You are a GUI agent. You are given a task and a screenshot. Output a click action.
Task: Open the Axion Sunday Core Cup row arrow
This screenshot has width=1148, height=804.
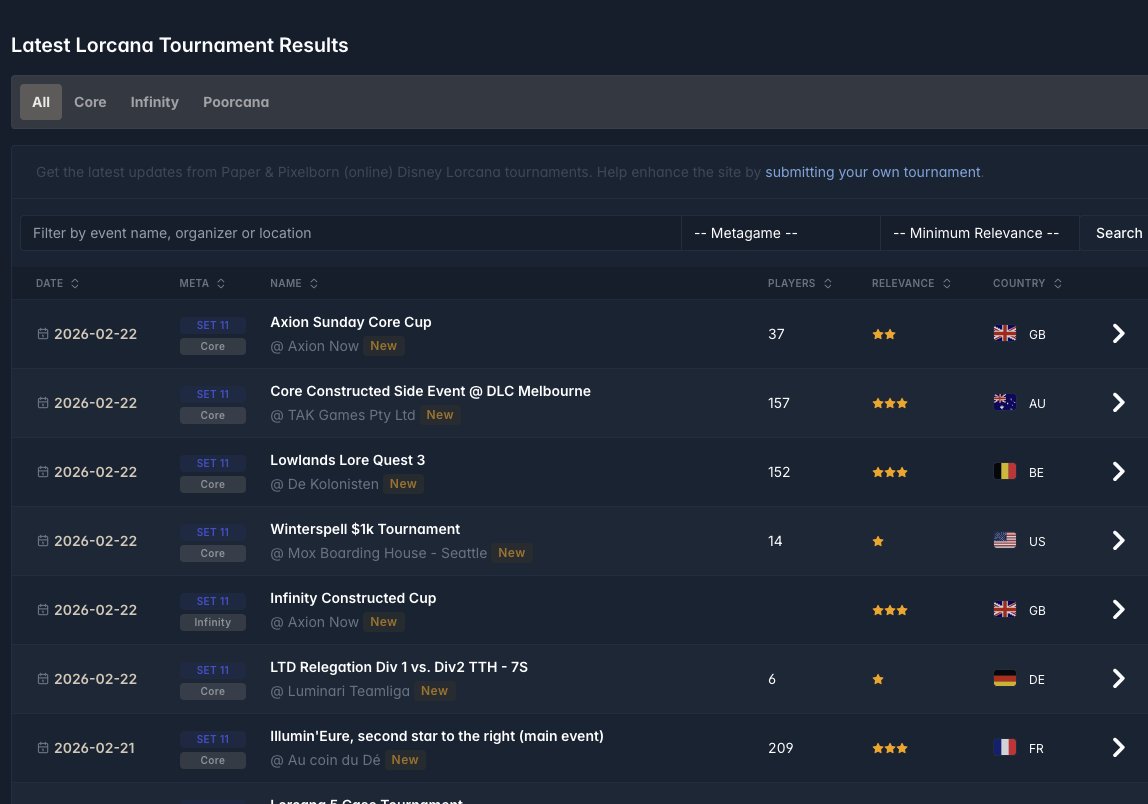point(1118,334)
